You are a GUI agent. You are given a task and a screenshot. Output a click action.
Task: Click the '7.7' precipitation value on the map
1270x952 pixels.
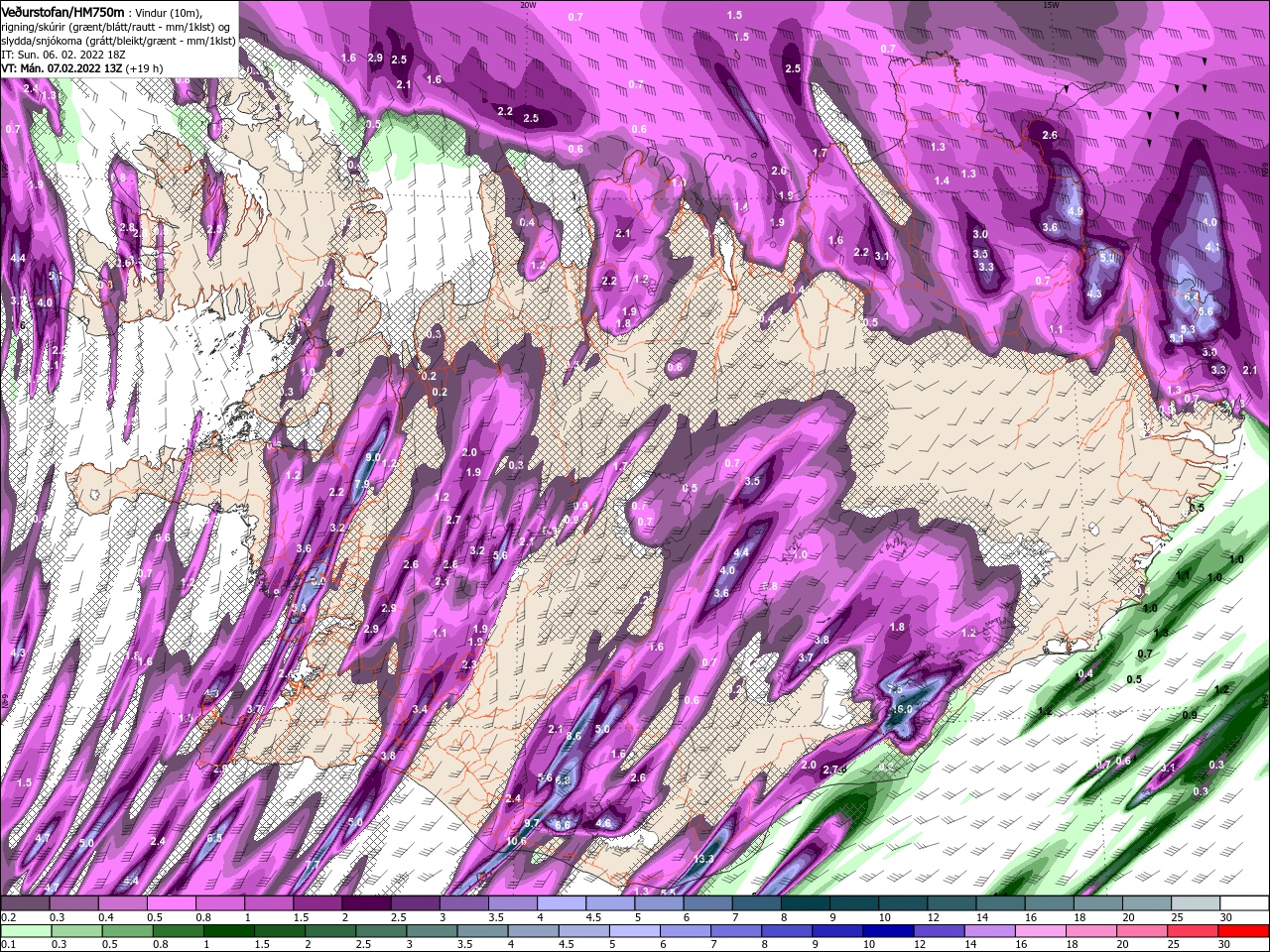point(311,865)
